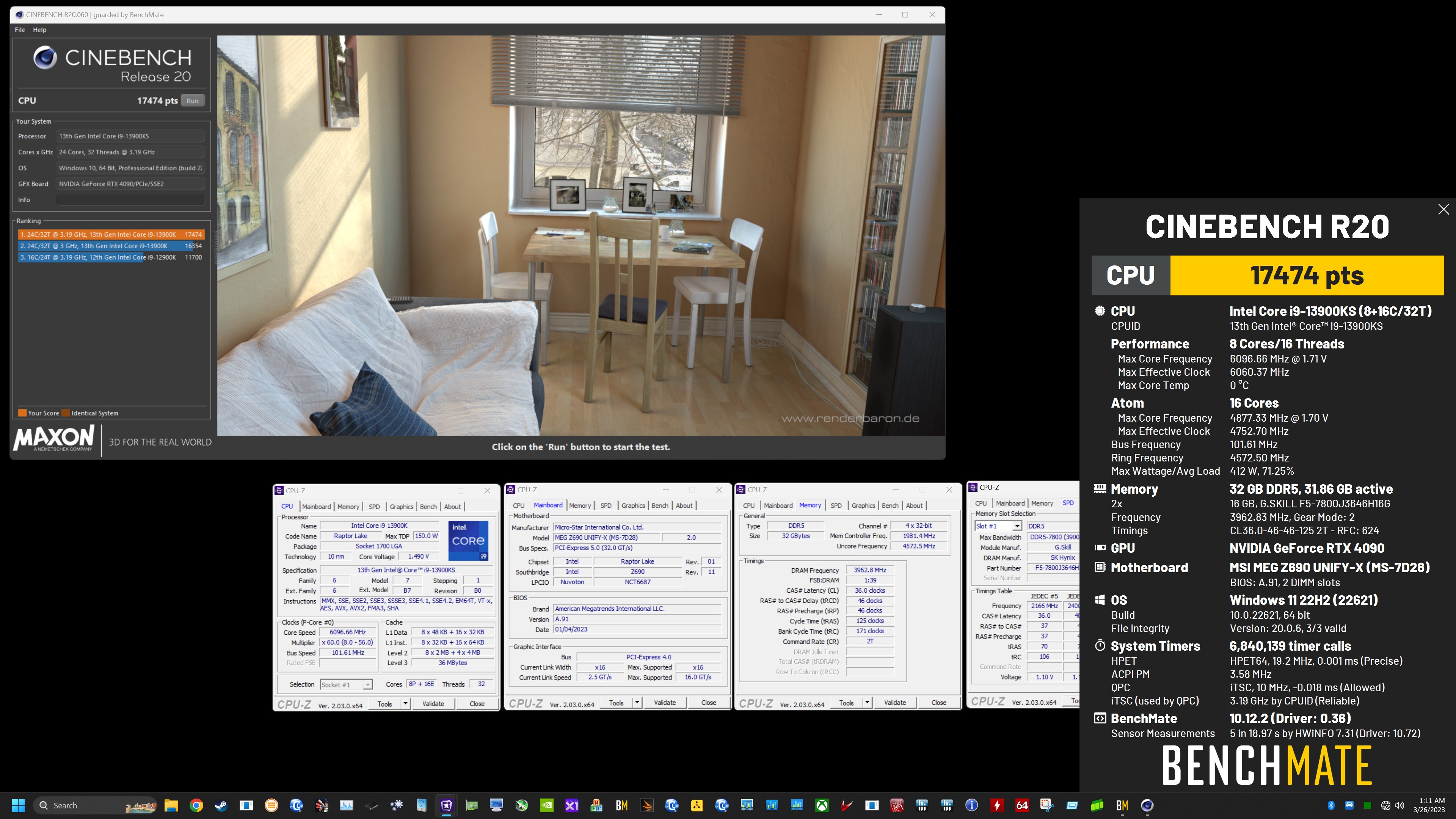
Task: Expand Tools arrow in CPU-Z Memory window
Action: point(867,703)
